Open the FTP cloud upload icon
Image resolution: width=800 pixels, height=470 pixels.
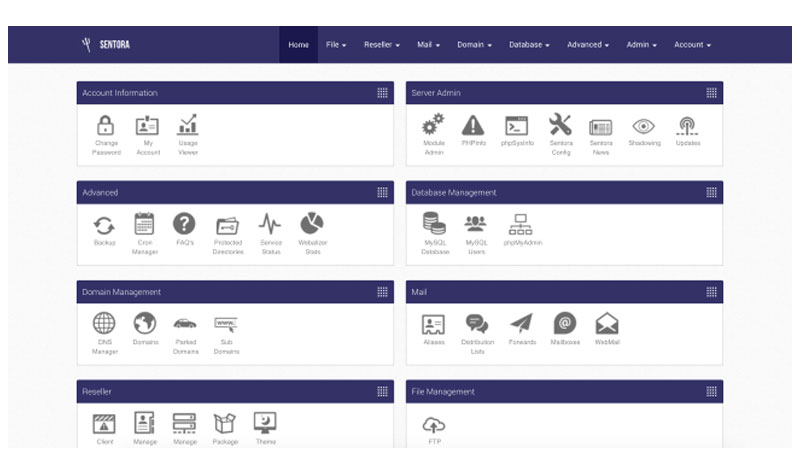[434, 424]
